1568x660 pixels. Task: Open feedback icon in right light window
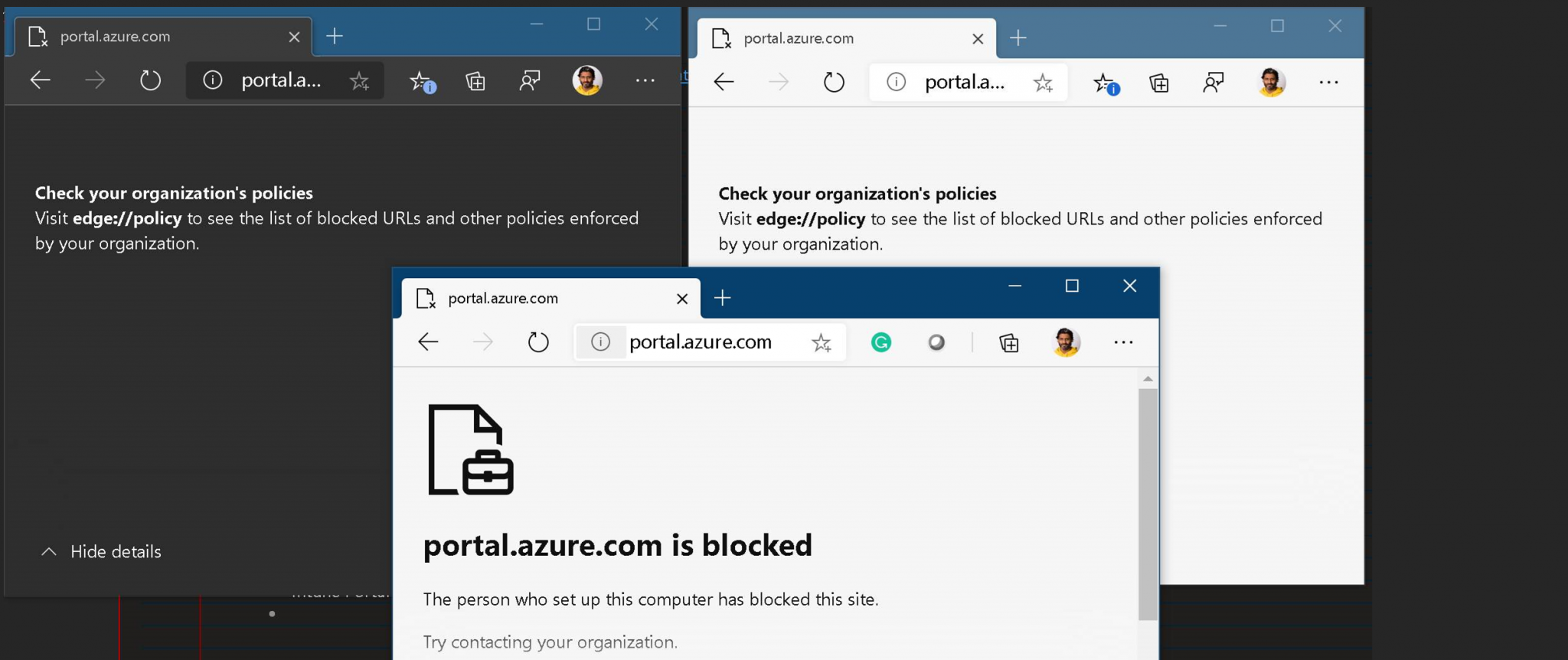tap(1214, 83)
